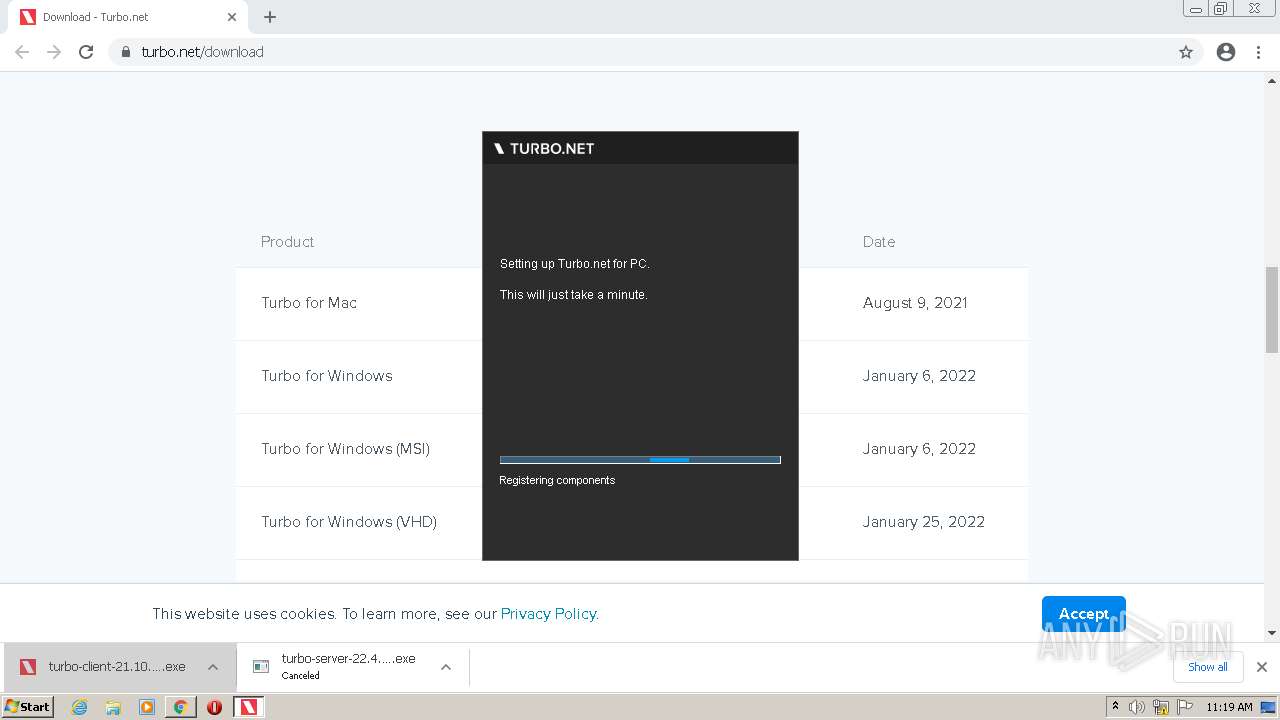Open Action Center flag icon
Screen dimensions: 1280x720
1185,707
